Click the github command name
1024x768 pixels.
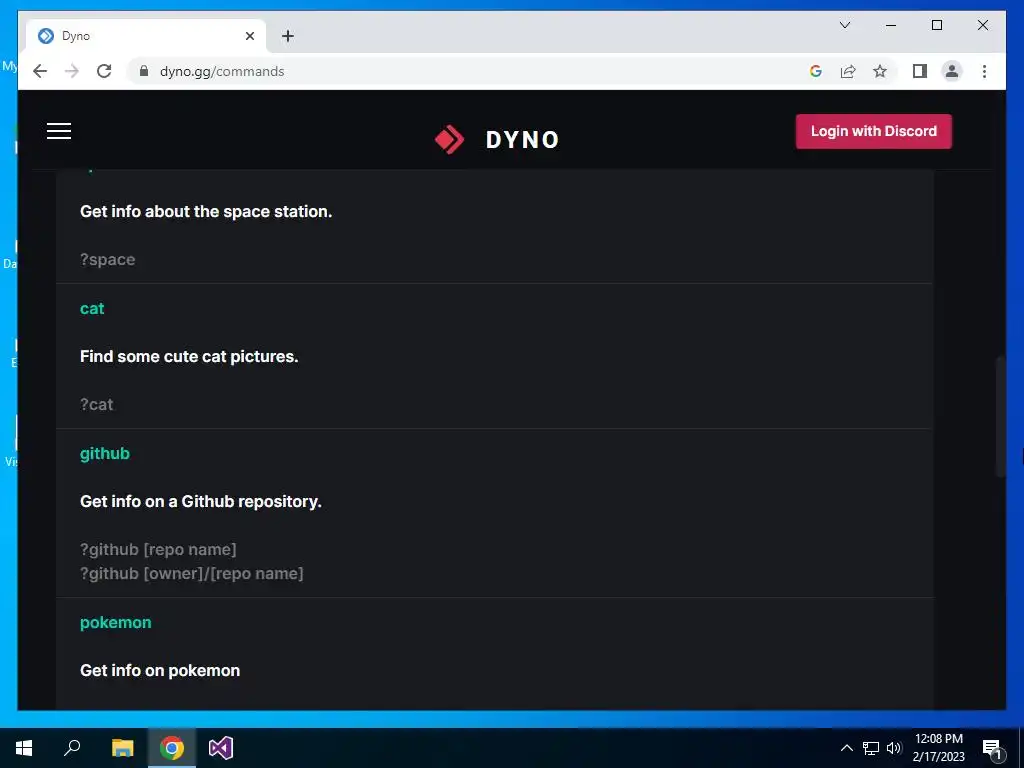click(x=104, y=454)
